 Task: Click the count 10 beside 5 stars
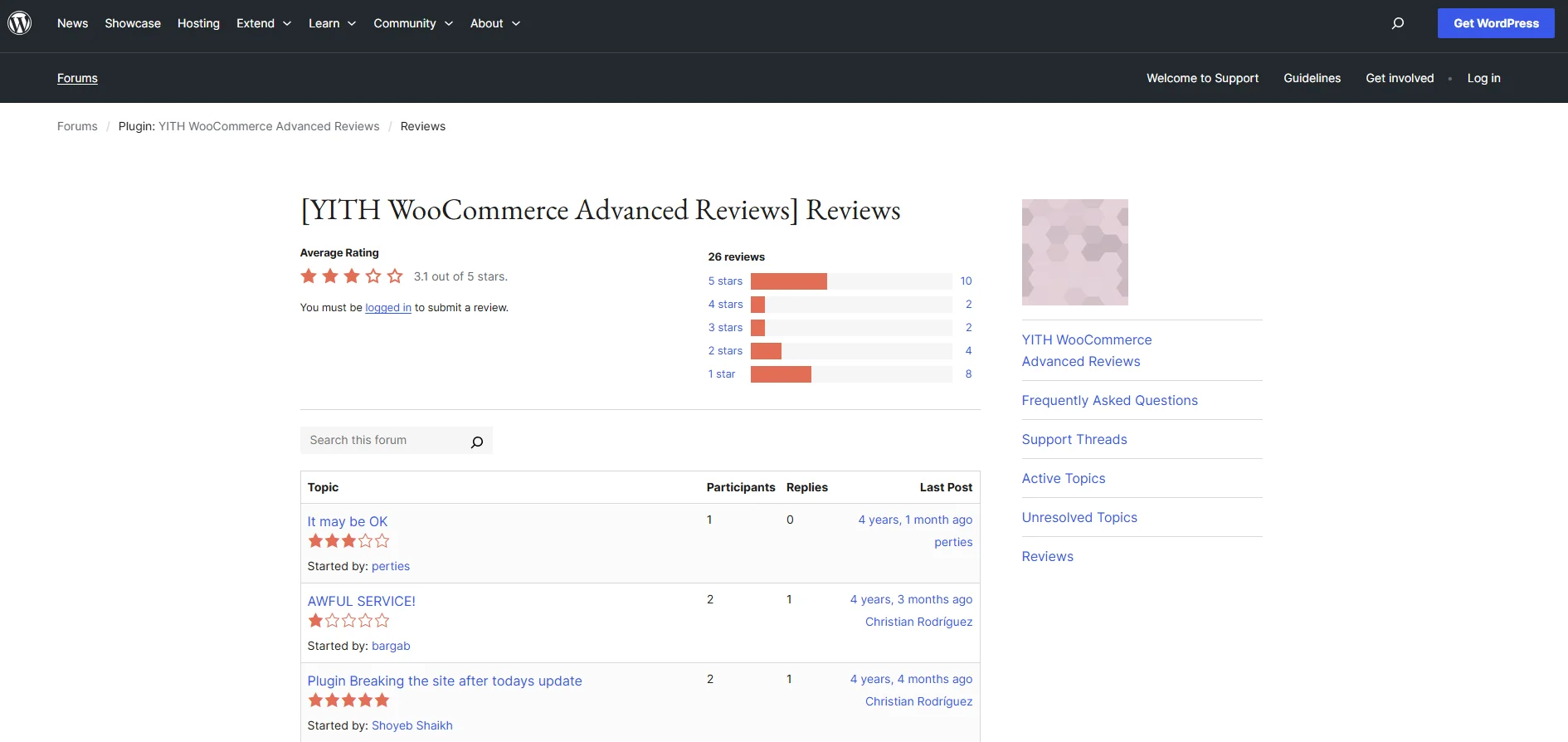(x=966, y=281)
